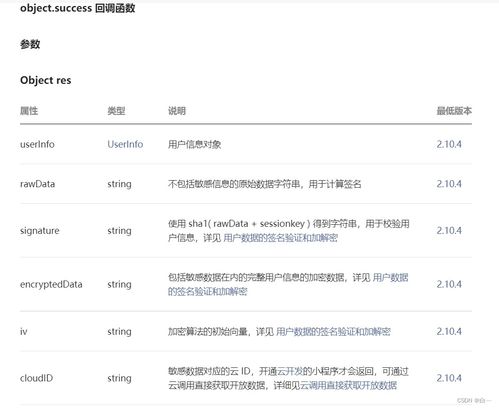Image resolution: width=499 pixels, height=408 pixels.
Task: Click string type in rawData row
Action: point(119,184)
